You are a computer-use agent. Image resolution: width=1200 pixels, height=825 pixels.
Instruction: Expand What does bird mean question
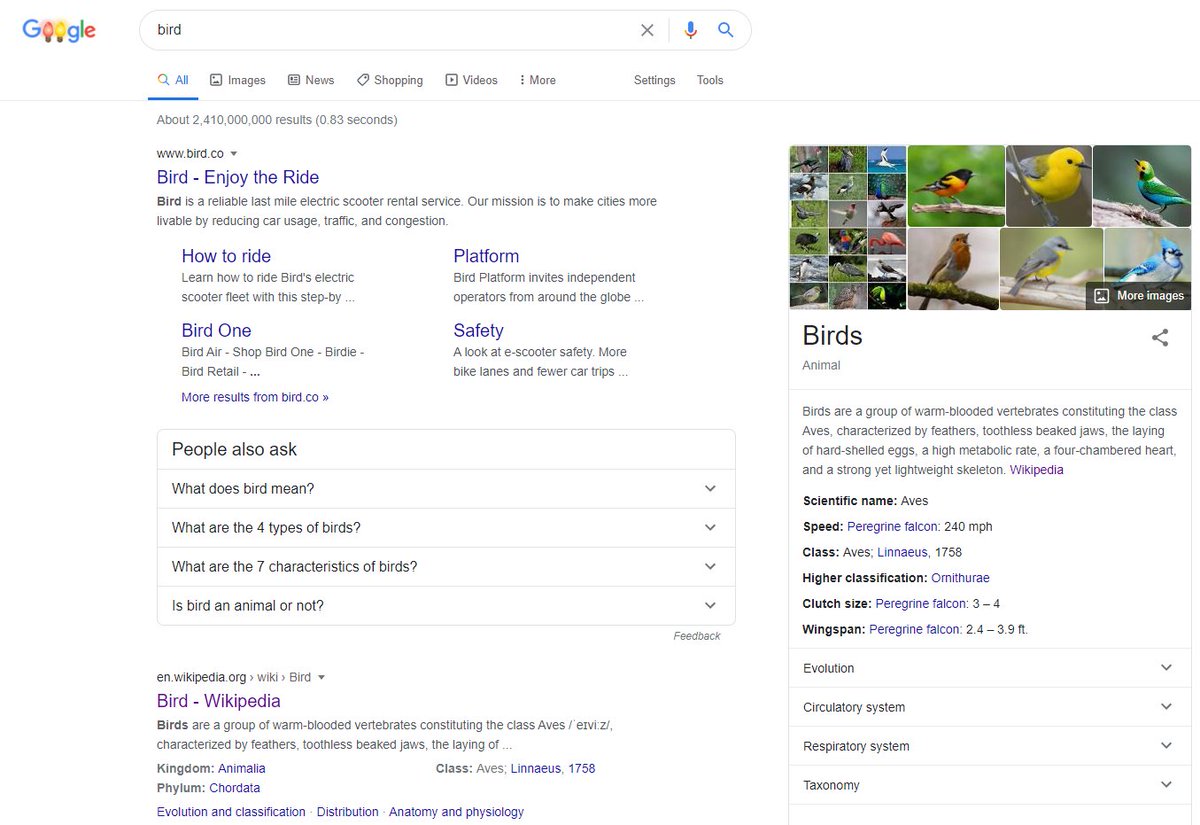pyautogui.click(x=446, y=489)
